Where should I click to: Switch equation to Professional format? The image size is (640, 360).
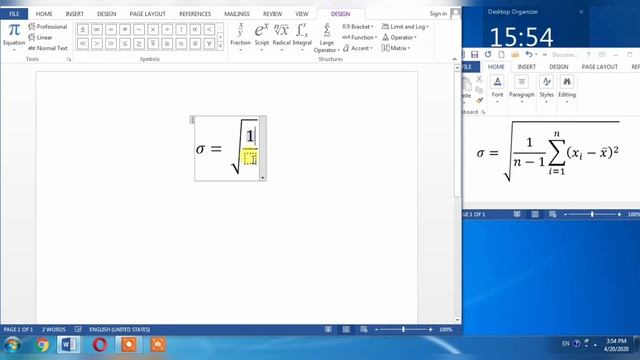coord(48,27)
